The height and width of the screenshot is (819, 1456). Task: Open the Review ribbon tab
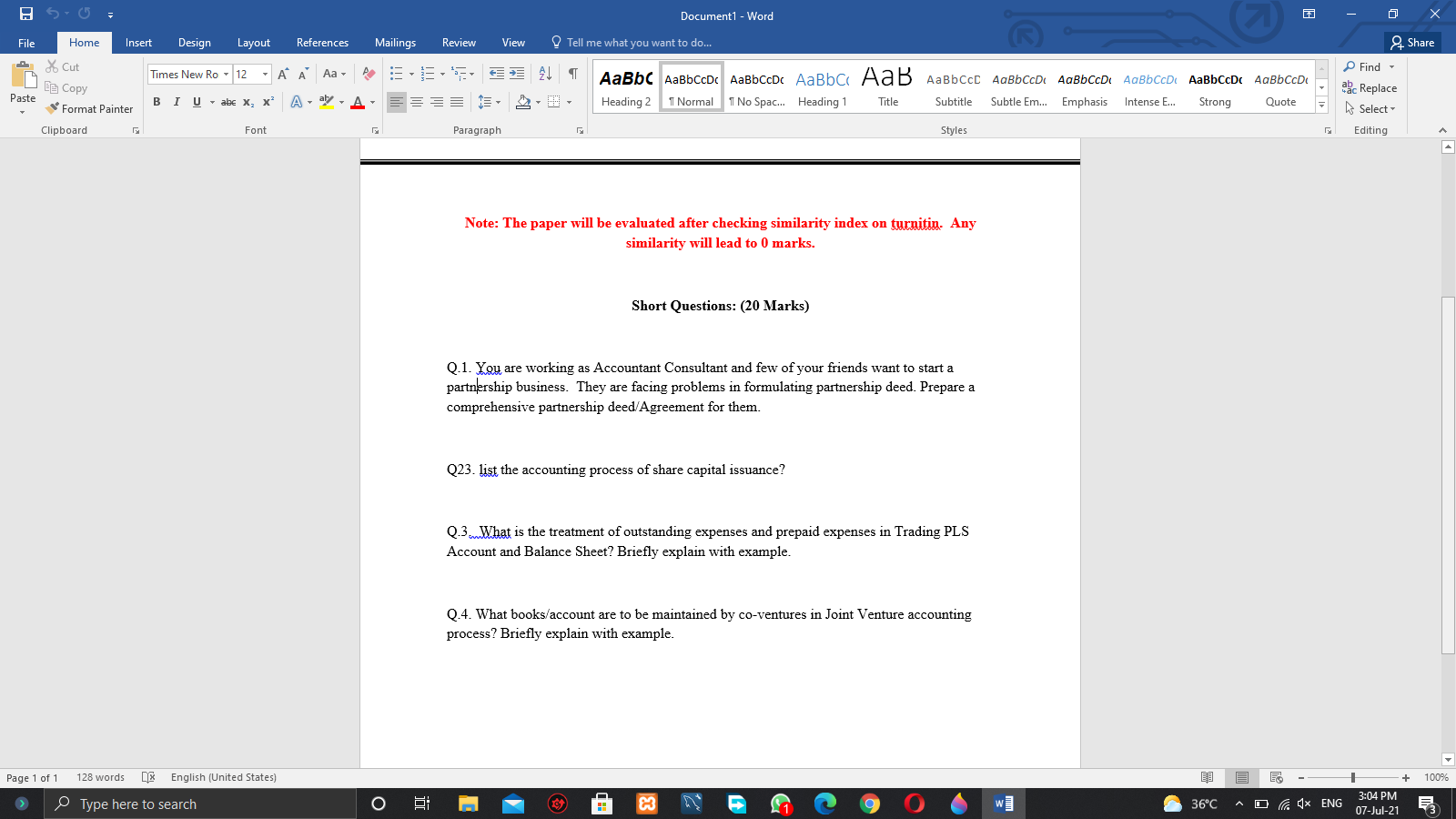tap(459, 42)
